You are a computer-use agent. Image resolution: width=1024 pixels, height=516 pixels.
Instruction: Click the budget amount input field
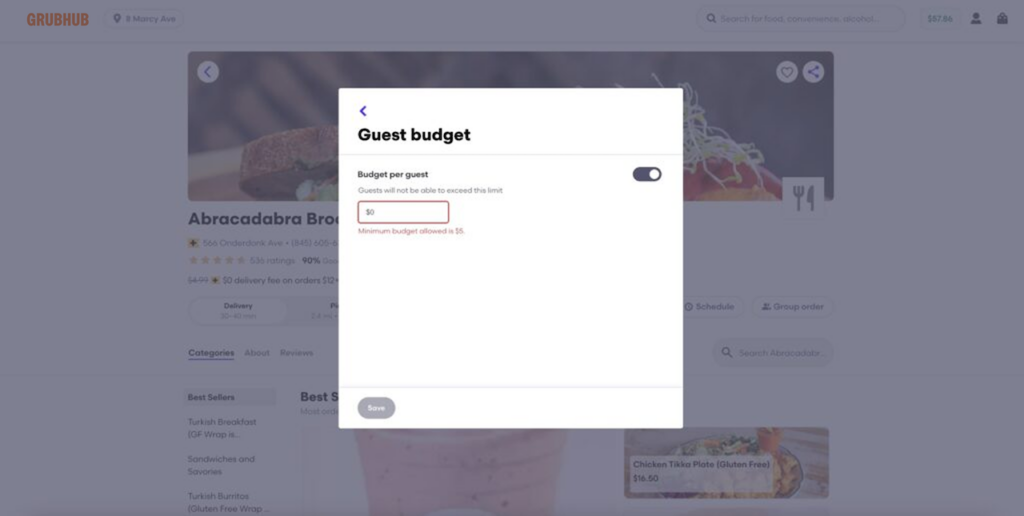tap(403, 212)
